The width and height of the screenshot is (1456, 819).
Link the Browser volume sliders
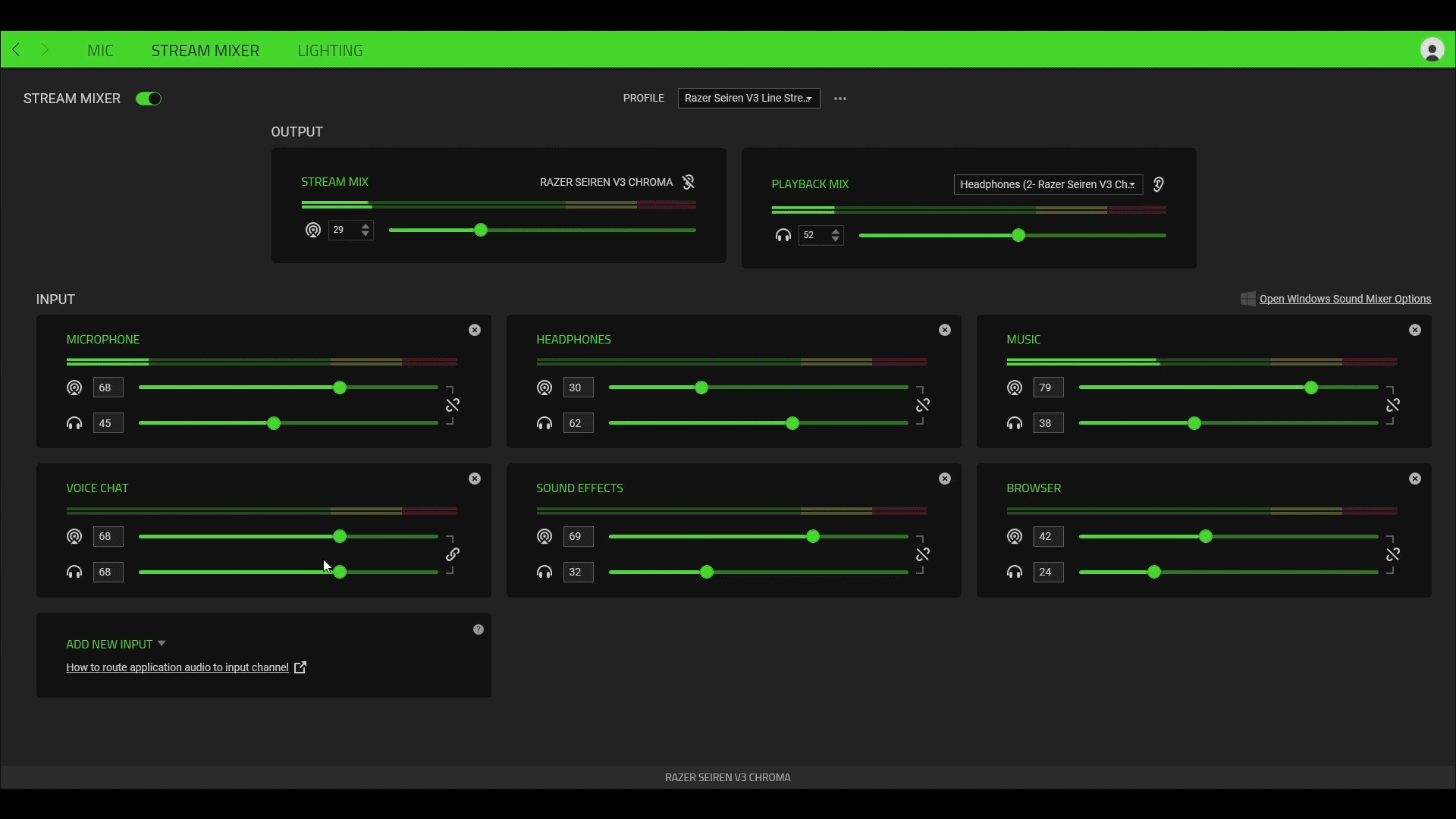pyautogui.click(x=1393, y=554)
